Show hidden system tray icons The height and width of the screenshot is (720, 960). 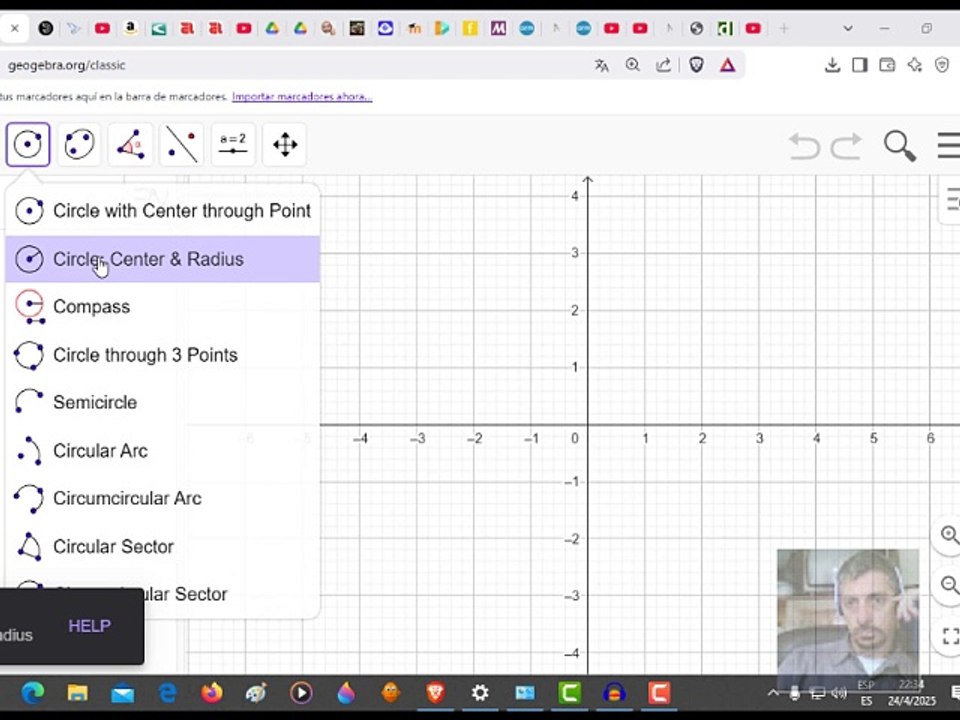(x=773, y=693)
